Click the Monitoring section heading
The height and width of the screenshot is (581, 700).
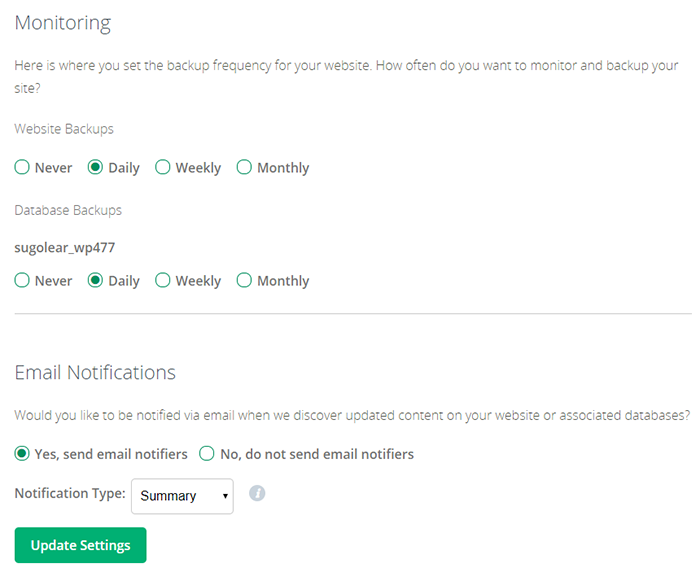[x=63, y=23]
